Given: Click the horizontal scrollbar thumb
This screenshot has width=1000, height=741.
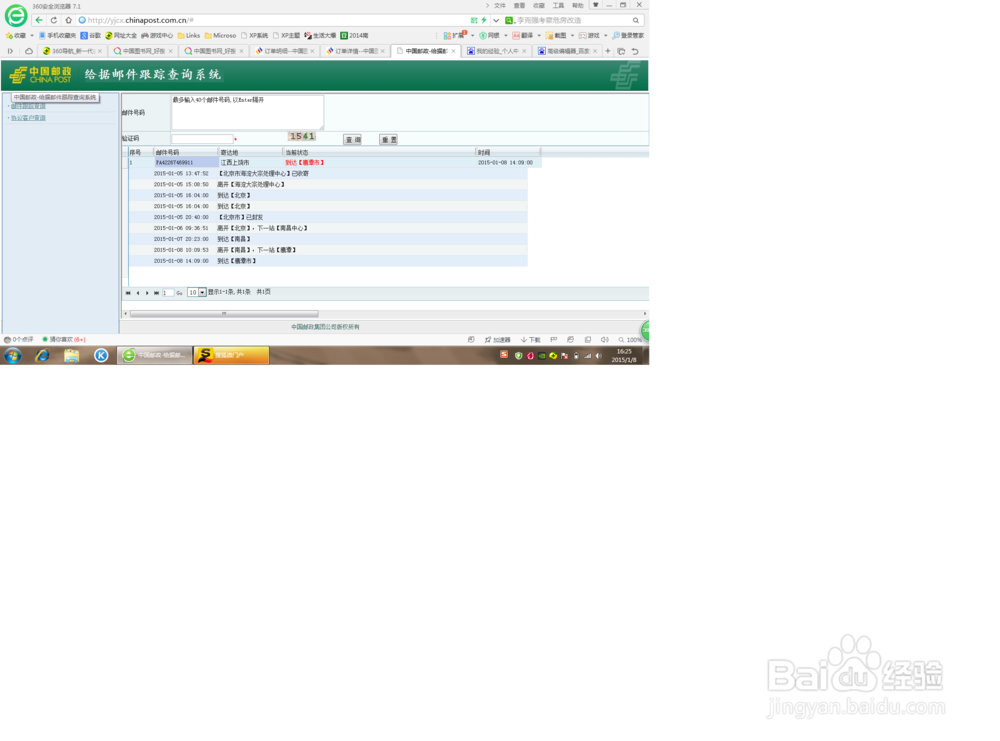Looking at the screenshot, I should point(224,314).
